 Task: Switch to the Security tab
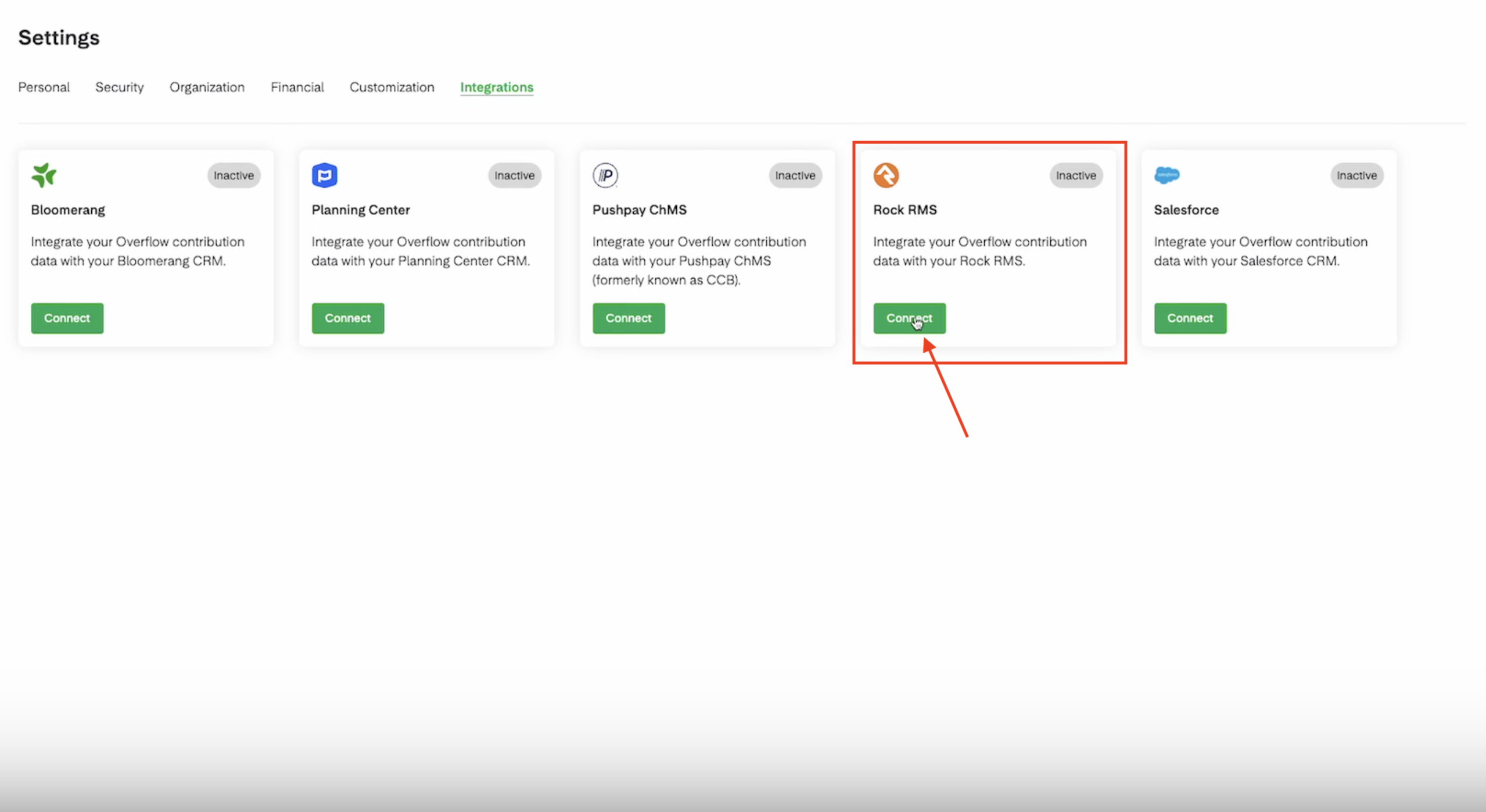(x=119, y=87)
